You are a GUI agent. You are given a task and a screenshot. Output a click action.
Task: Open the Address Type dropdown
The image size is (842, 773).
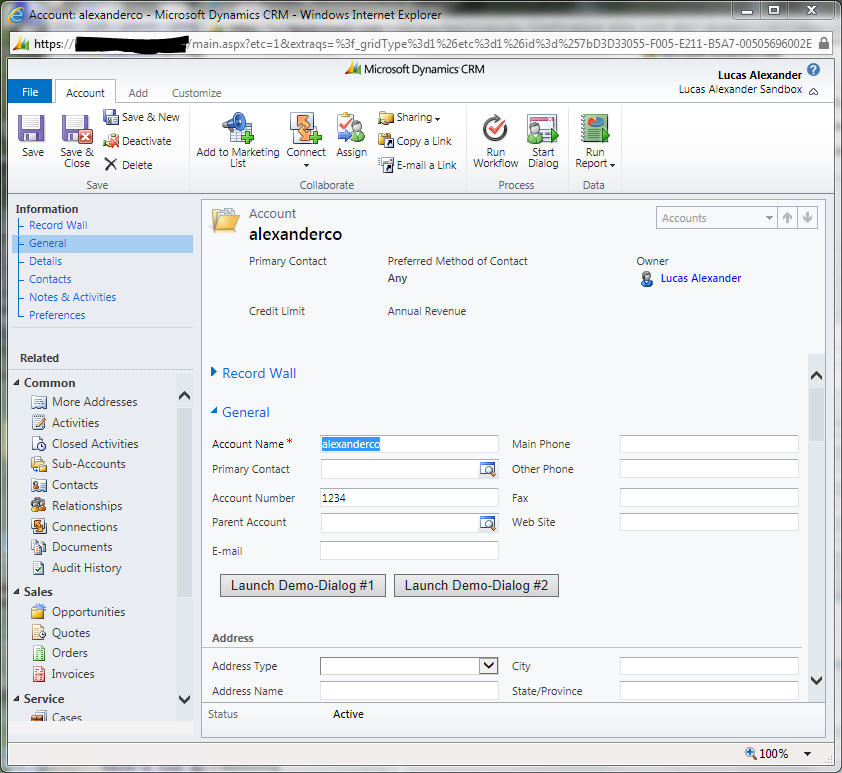(488, 666)
